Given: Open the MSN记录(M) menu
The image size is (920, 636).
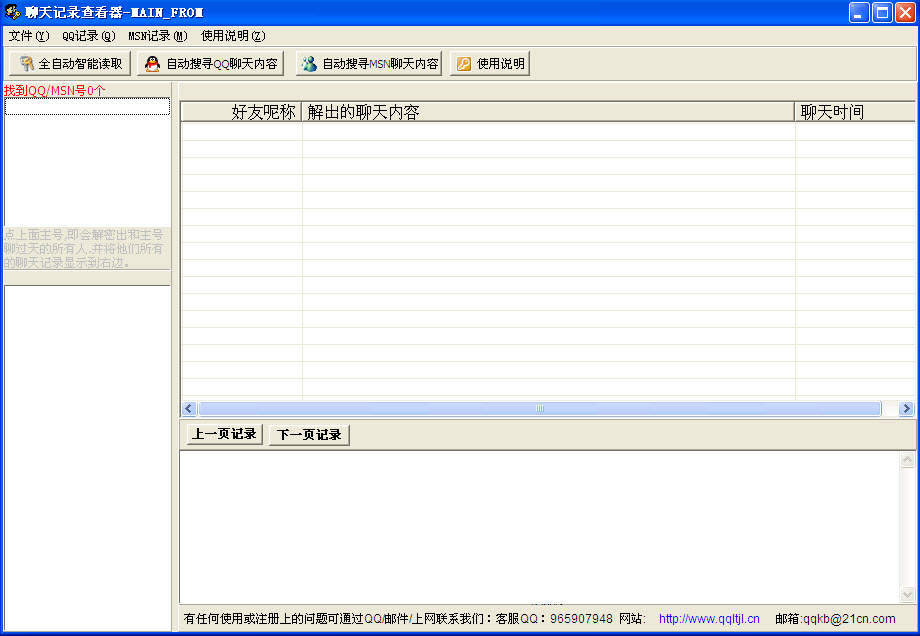Looking at the screenshot, I should [158, 36].
